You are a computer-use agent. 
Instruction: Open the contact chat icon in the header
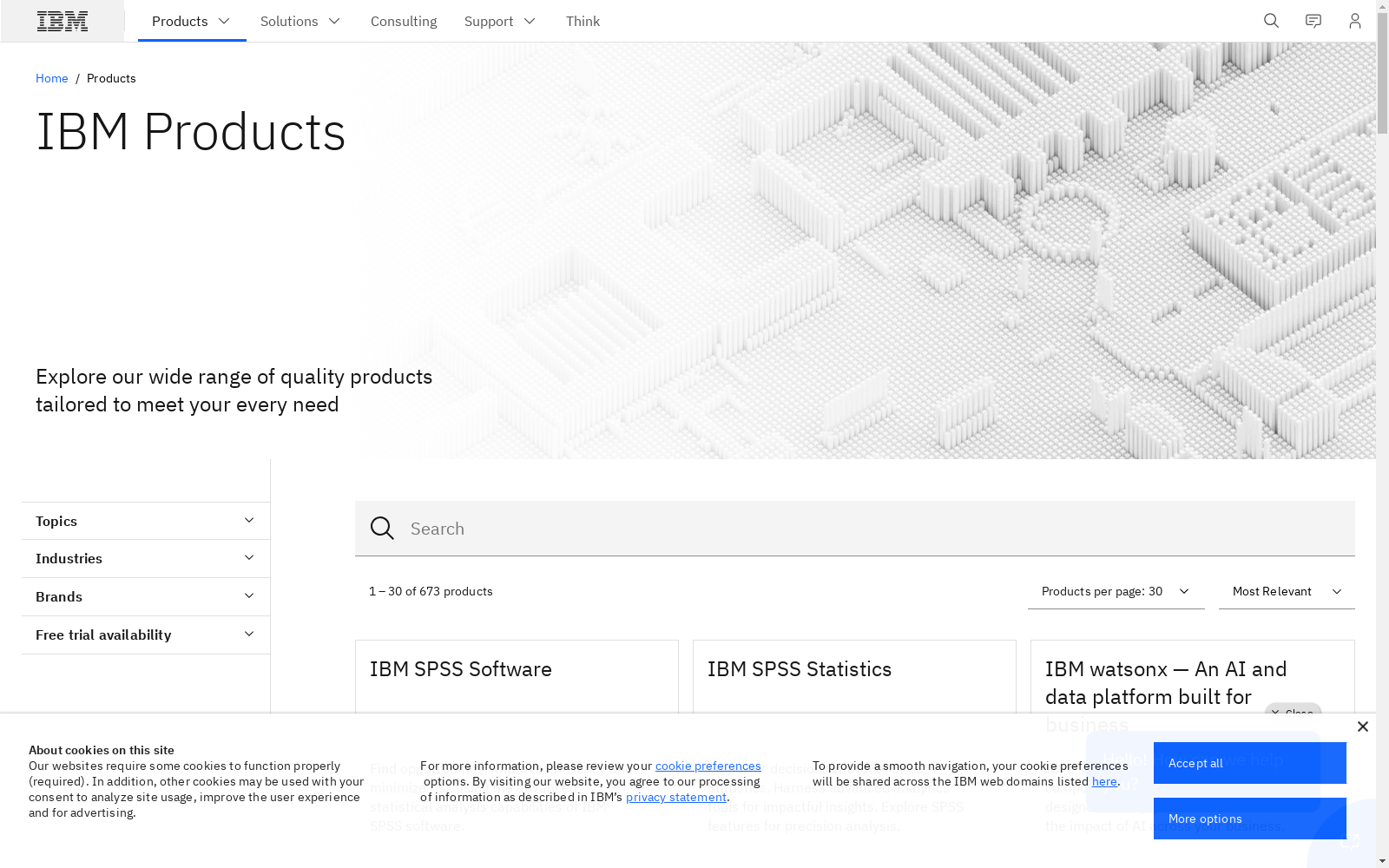[x=1313, y=21]
